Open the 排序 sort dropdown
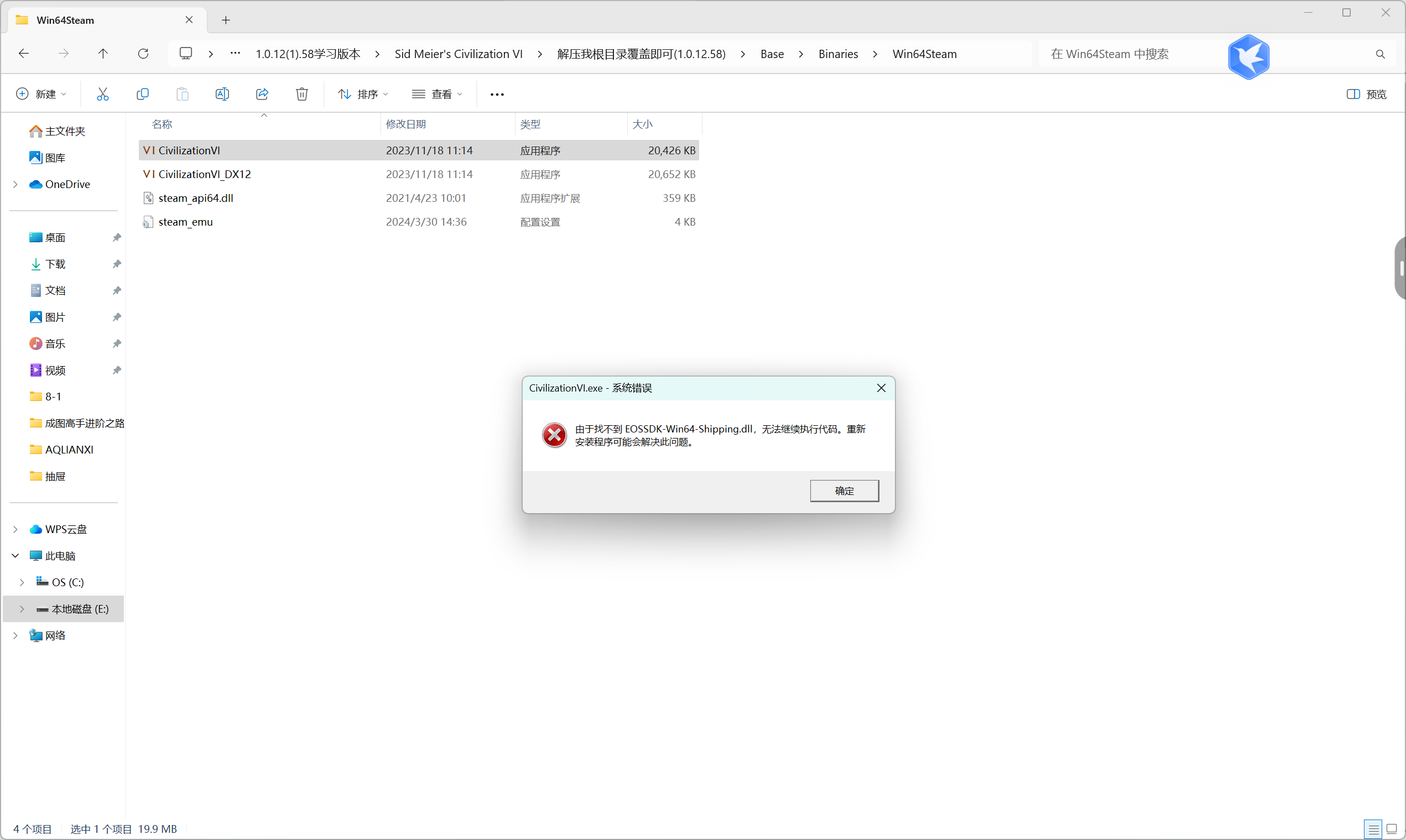Screen dimensions: 1406x840 click(x=363, y=94)
